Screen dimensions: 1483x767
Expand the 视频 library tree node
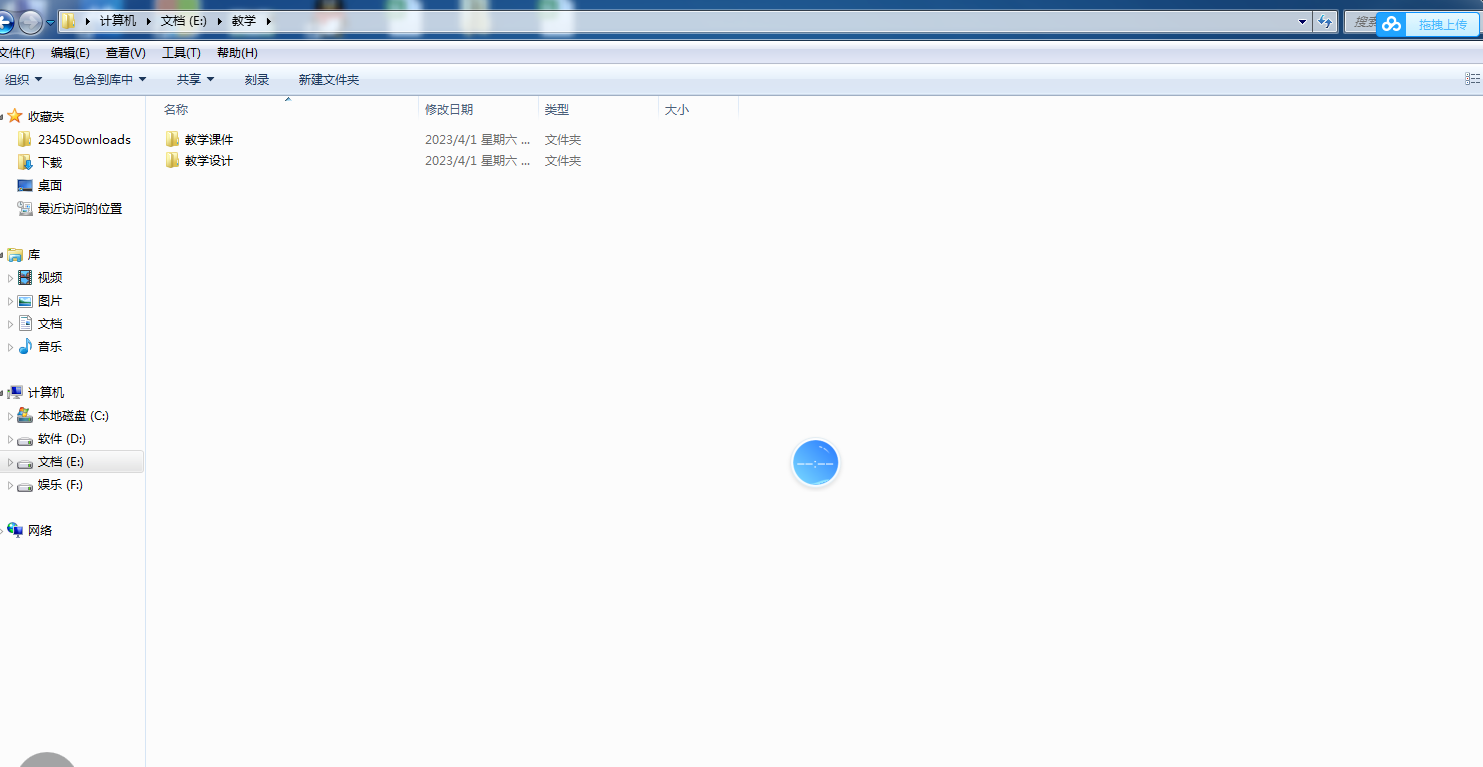pyautogui.click(x=11, y=278)
